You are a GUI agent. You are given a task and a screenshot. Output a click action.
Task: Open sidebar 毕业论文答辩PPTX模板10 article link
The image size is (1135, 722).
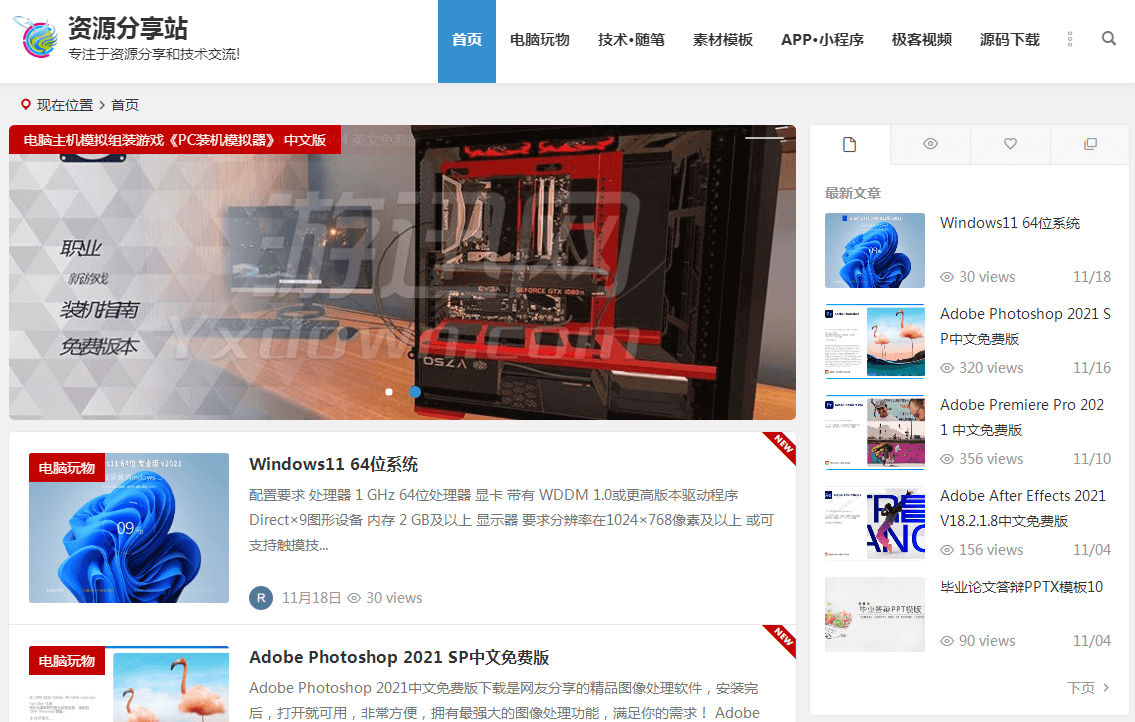point(1021,587)
